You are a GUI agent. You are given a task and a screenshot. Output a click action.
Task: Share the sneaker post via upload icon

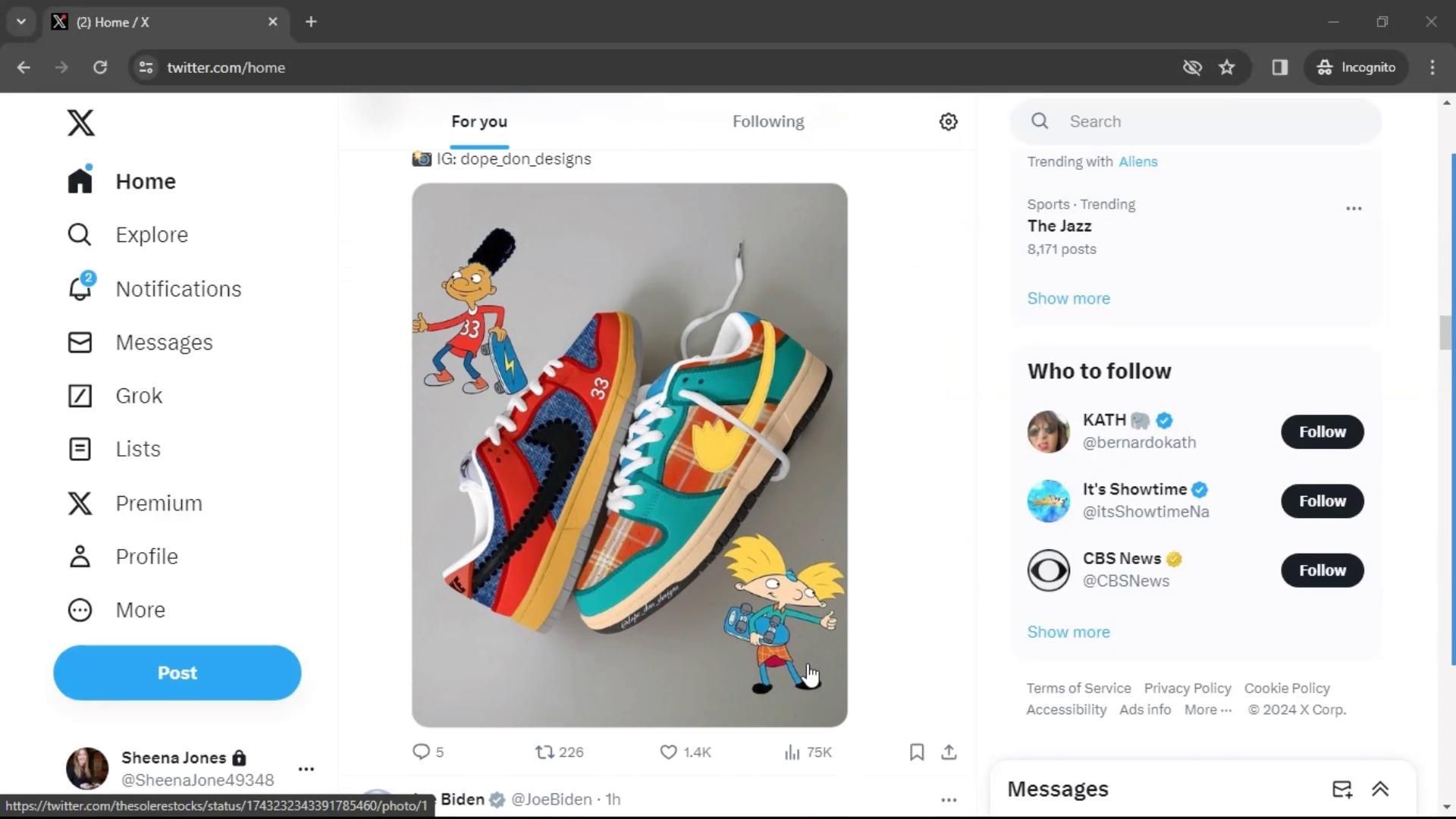point(949,752)
